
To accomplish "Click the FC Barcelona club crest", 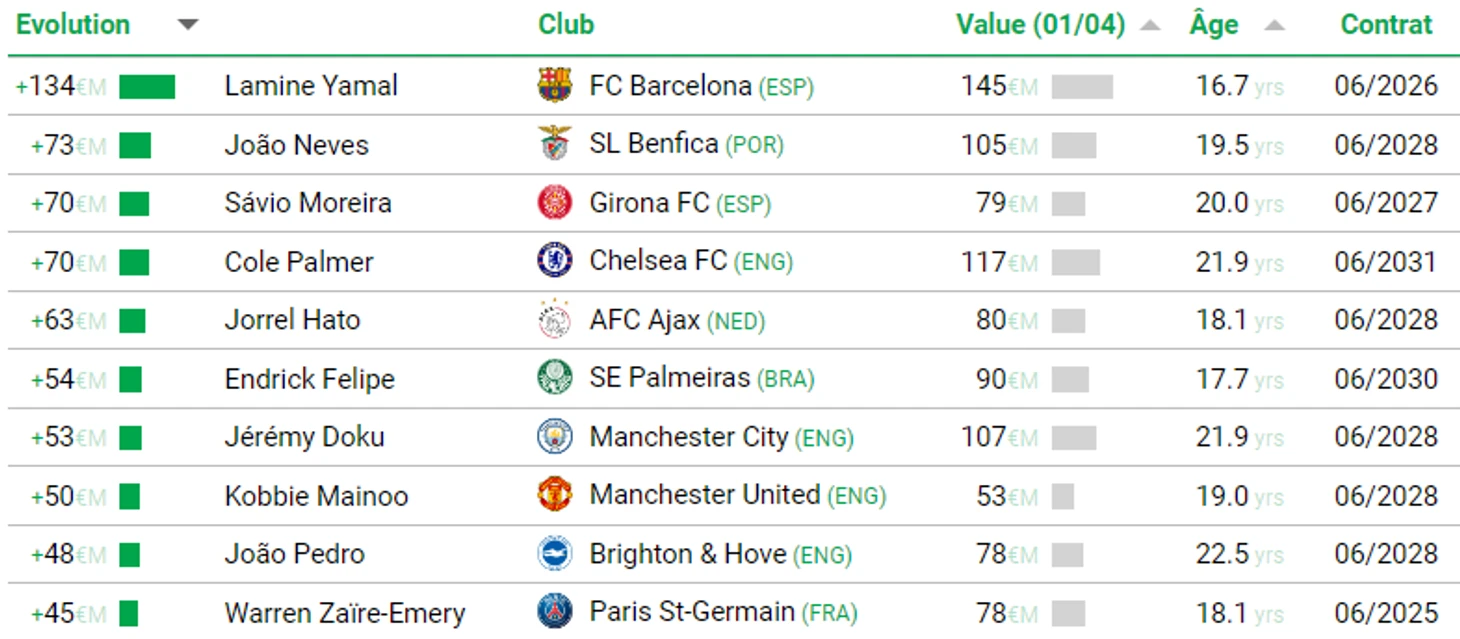I will click(x=554, y=86).
